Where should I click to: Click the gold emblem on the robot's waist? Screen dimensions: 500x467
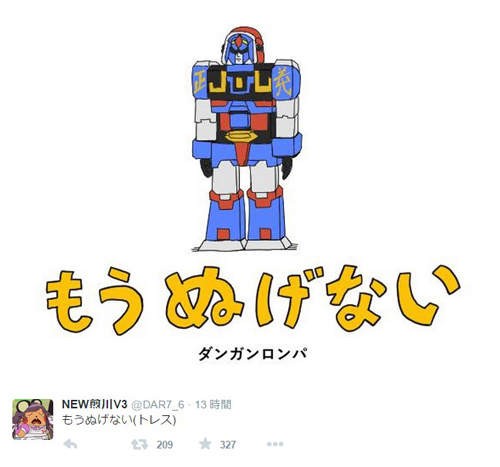click(241, 136)
